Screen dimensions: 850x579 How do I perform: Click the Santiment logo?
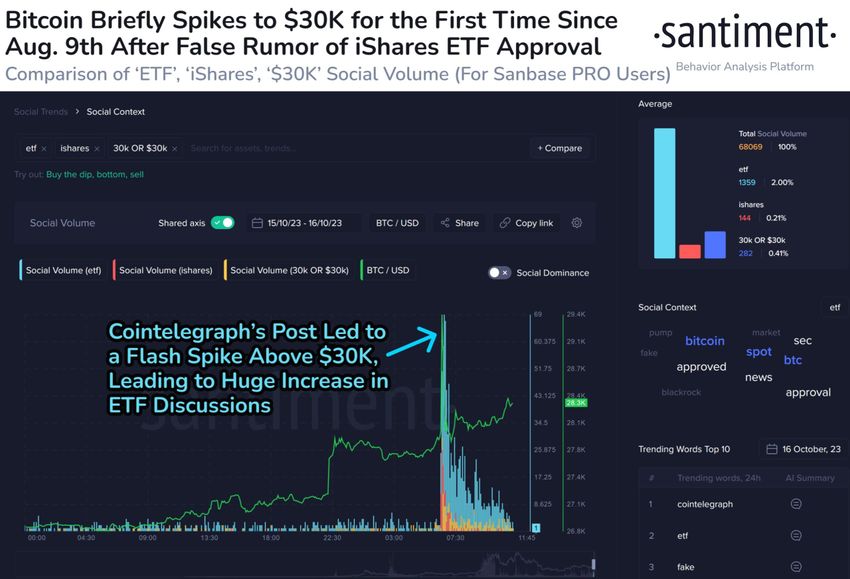pos(743,33)
